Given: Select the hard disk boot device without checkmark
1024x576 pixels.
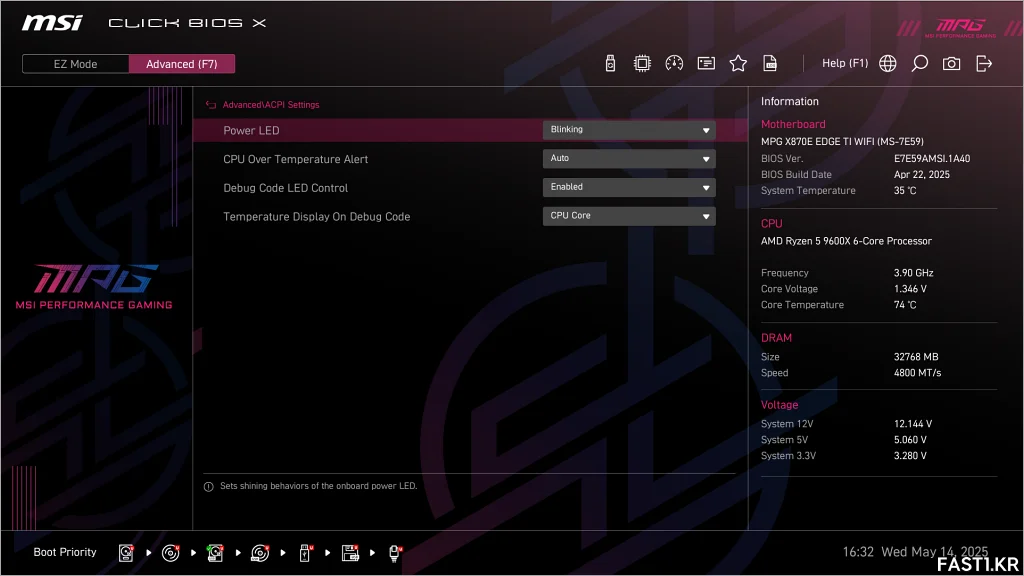Looking at the screenshot, I should tap(126, 553).
